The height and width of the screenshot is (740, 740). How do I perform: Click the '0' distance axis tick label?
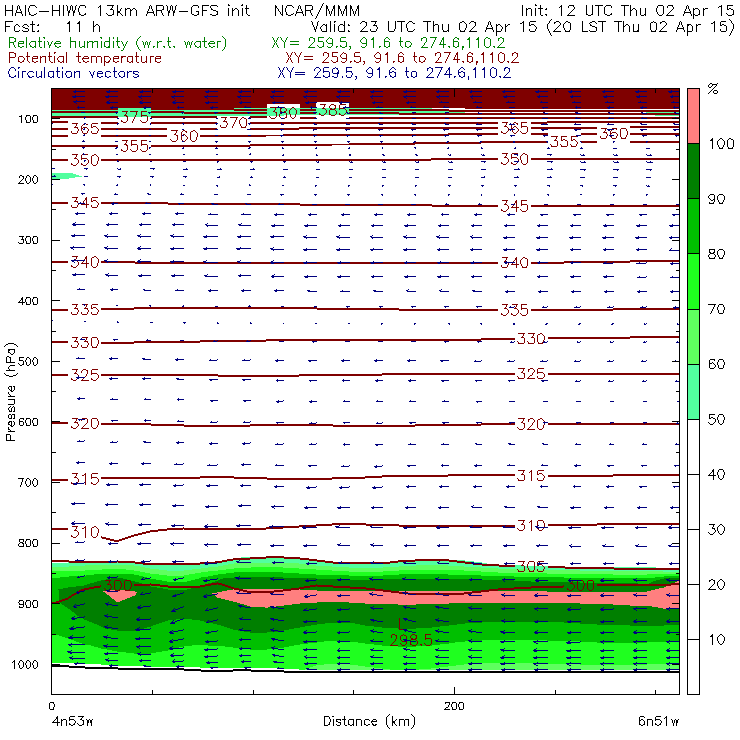[x=52, y=706]
